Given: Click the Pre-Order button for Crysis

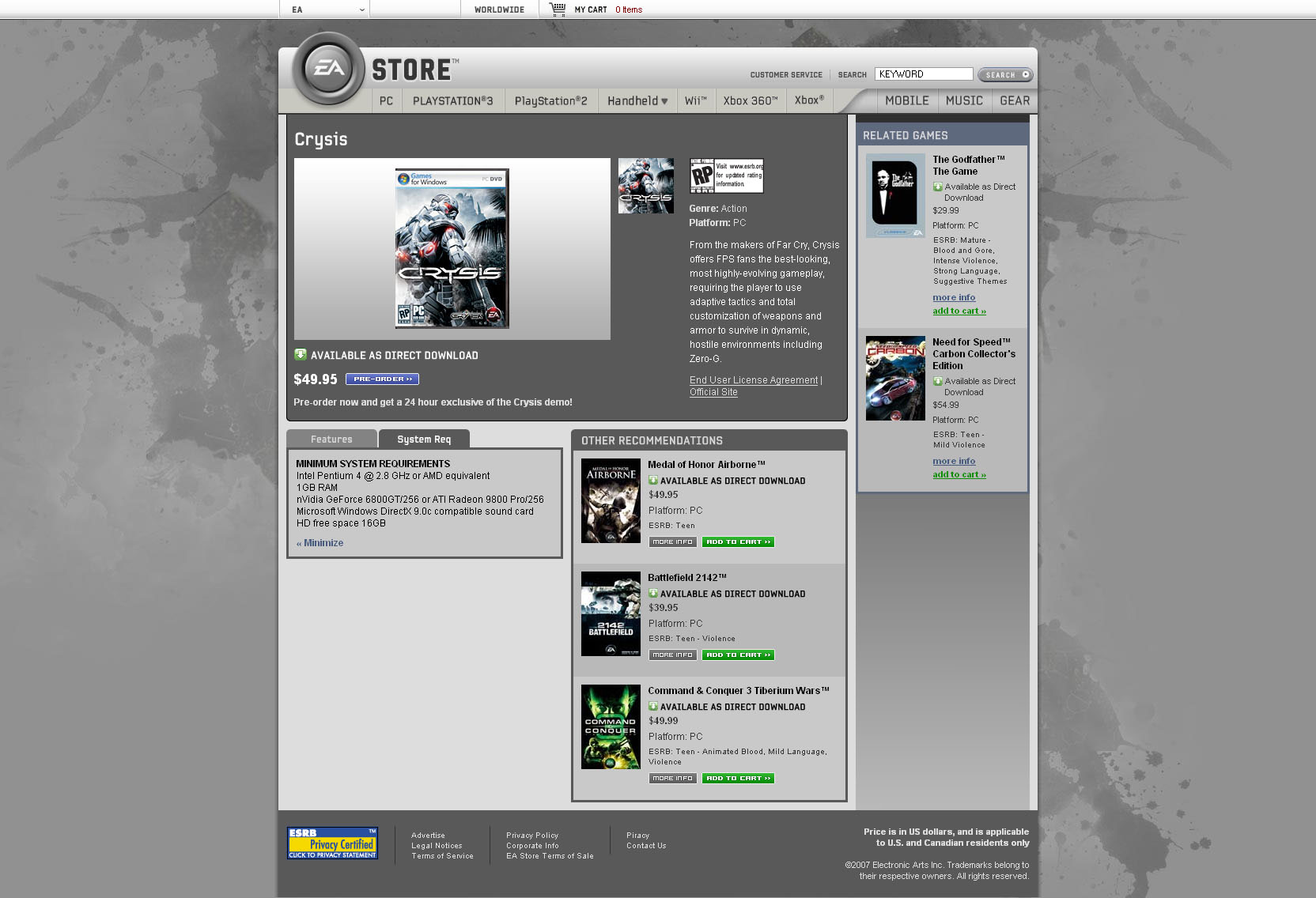Looking at the screenshot, I should pyautogui.click(x=382, y=379).
